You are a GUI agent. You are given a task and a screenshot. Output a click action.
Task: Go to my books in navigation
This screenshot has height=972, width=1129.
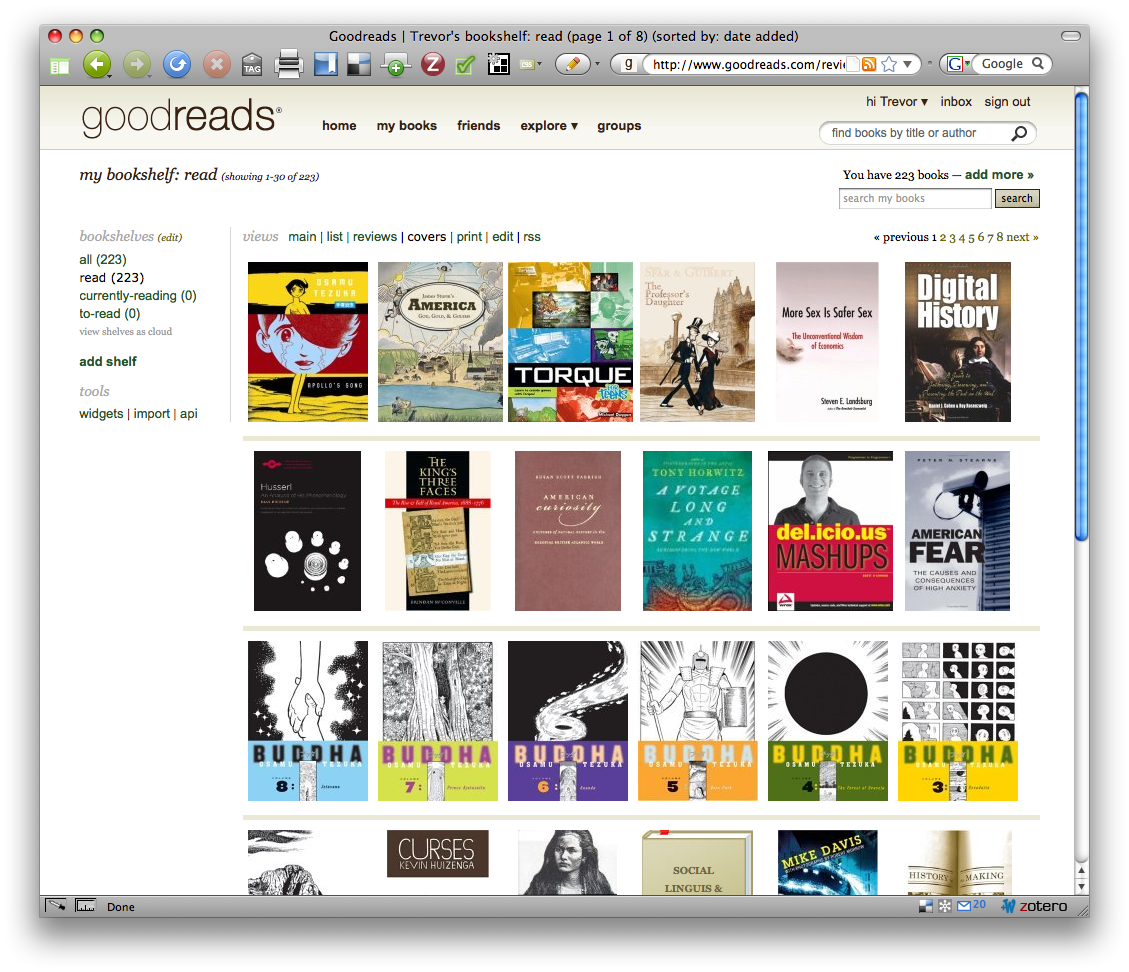coord(406,126)
